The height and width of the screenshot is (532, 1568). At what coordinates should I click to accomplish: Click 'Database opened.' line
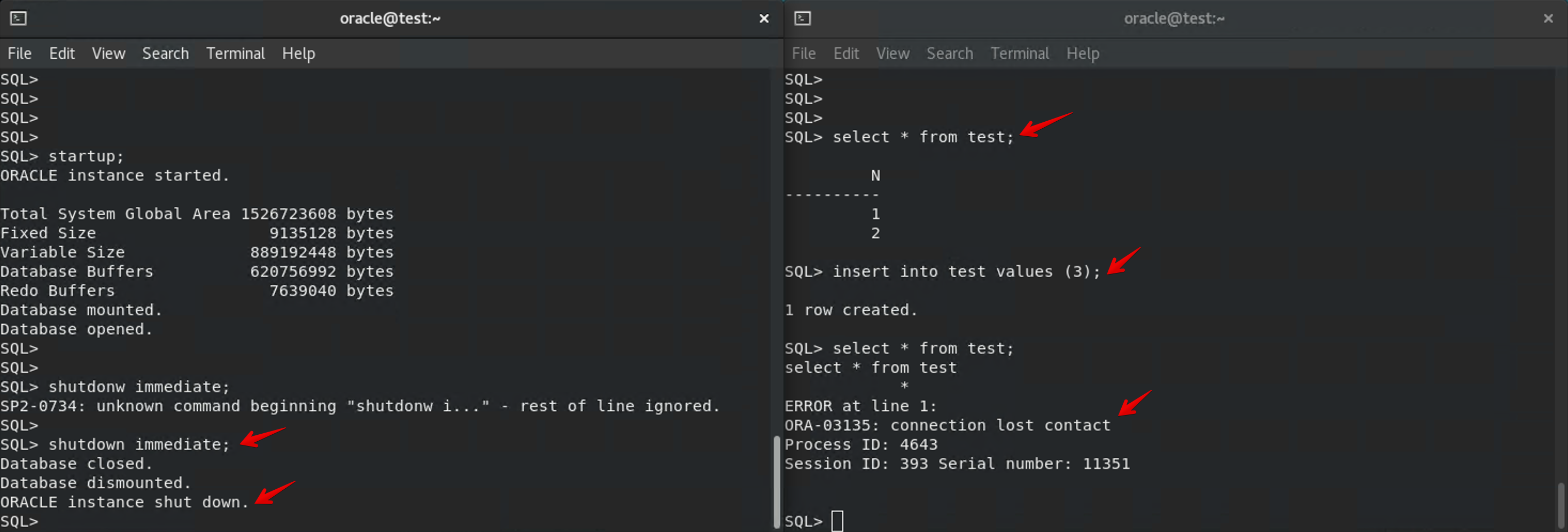(x=76, y=330)
